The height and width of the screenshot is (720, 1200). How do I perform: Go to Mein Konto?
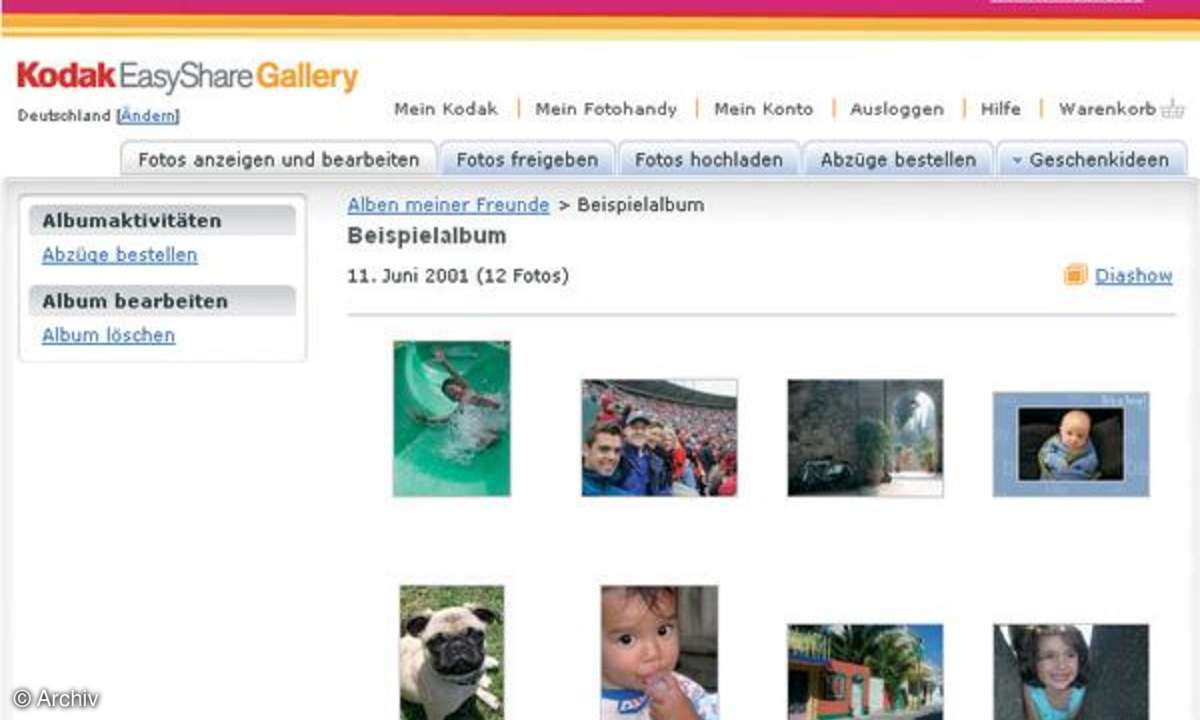pos(763,109)
